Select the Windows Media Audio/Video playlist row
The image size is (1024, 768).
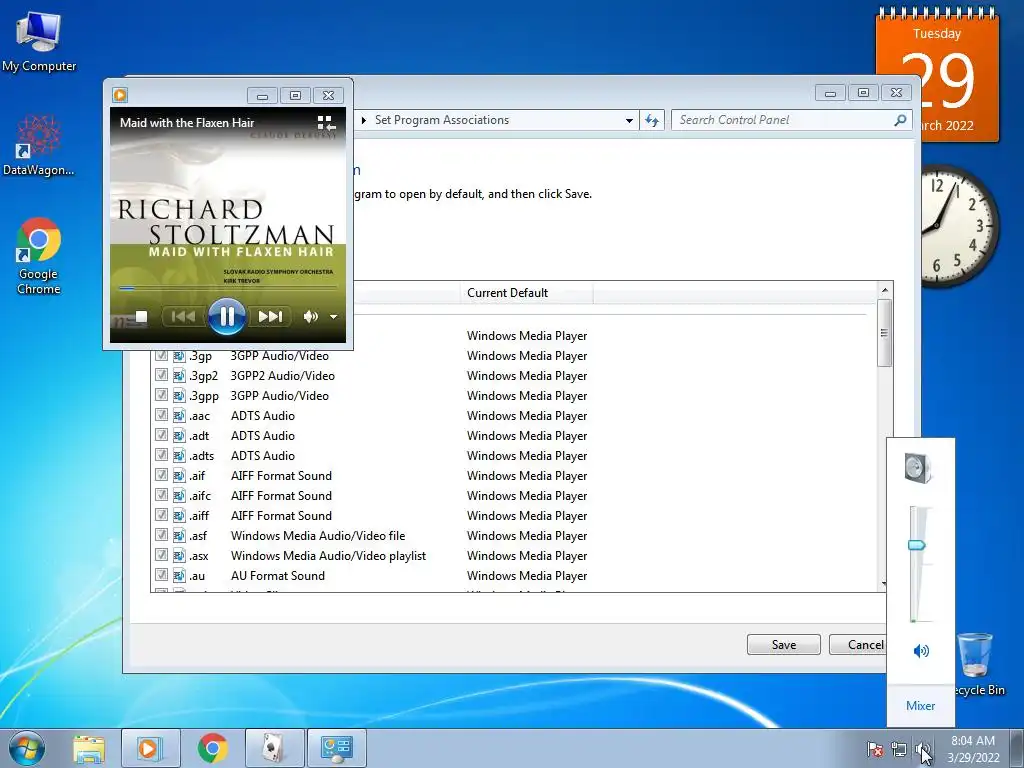click(513, 556)
